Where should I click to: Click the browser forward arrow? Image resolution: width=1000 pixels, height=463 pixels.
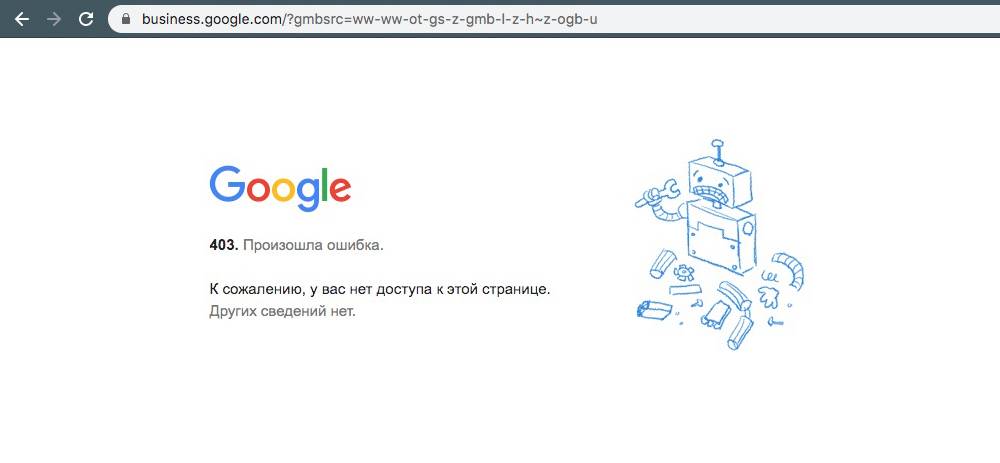click(x=54, y=19)
